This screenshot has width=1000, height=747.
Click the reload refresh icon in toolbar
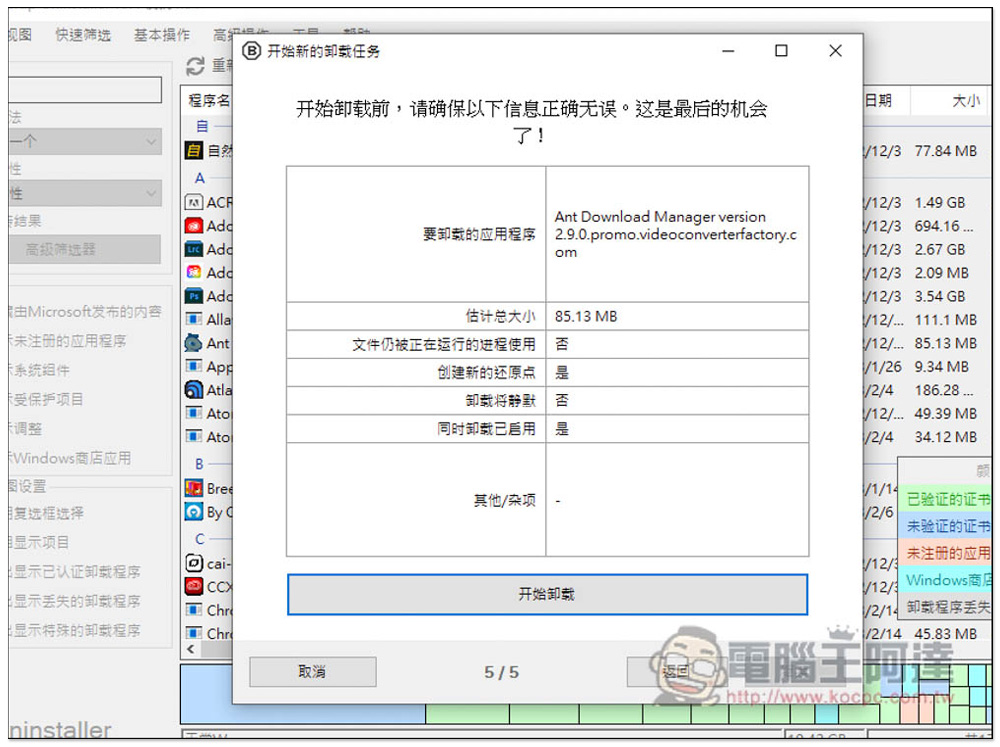[x=196, y=67]
